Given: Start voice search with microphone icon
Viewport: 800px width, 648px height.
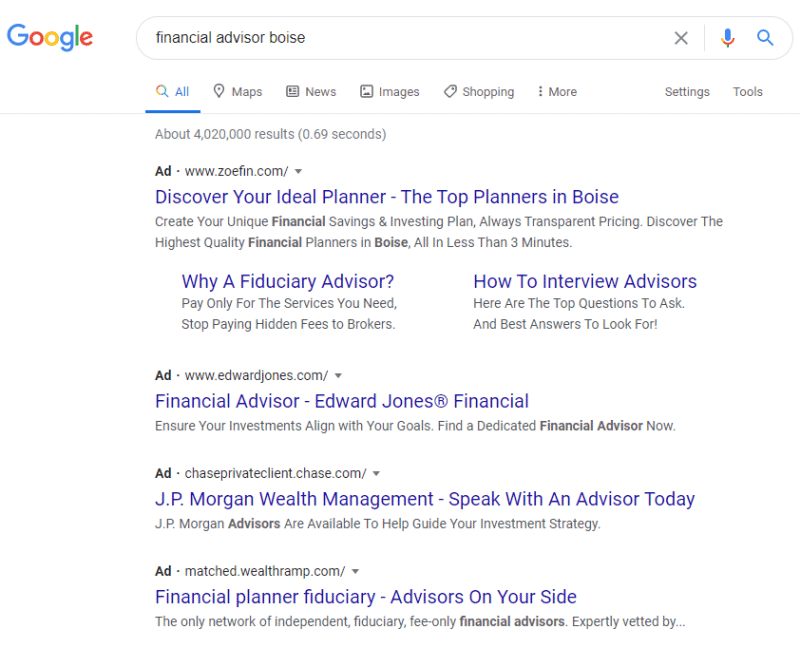Looking at the screenshot, I should 728,38.
